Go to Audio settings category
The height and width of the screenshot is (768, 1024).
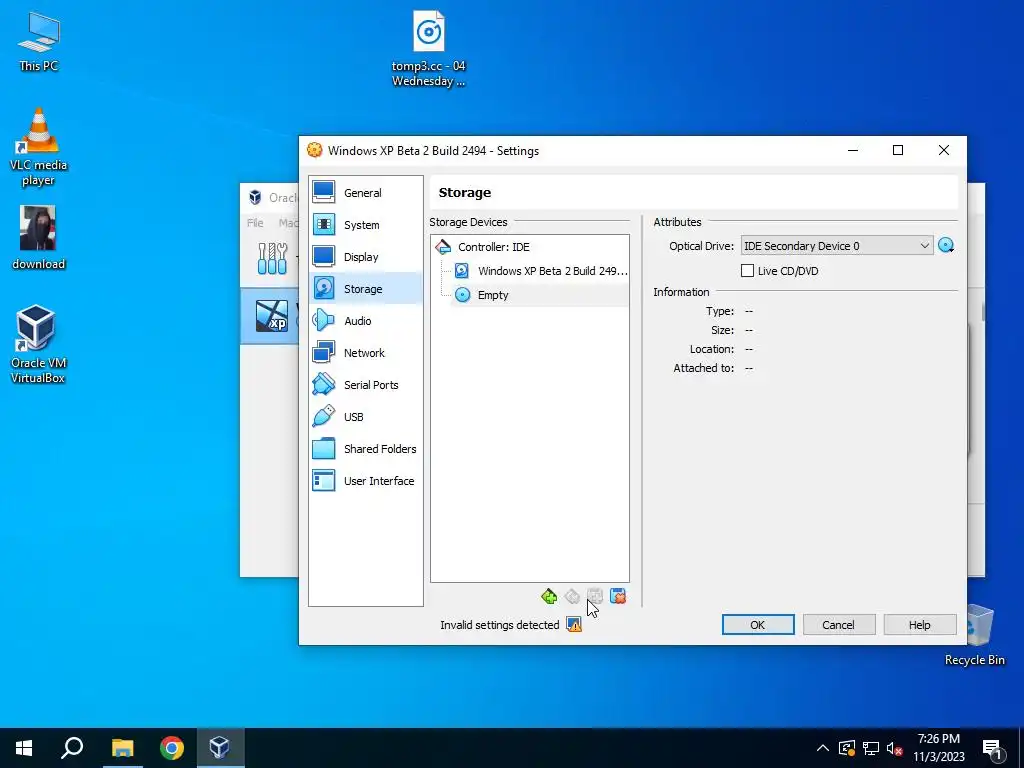point(365,321)
